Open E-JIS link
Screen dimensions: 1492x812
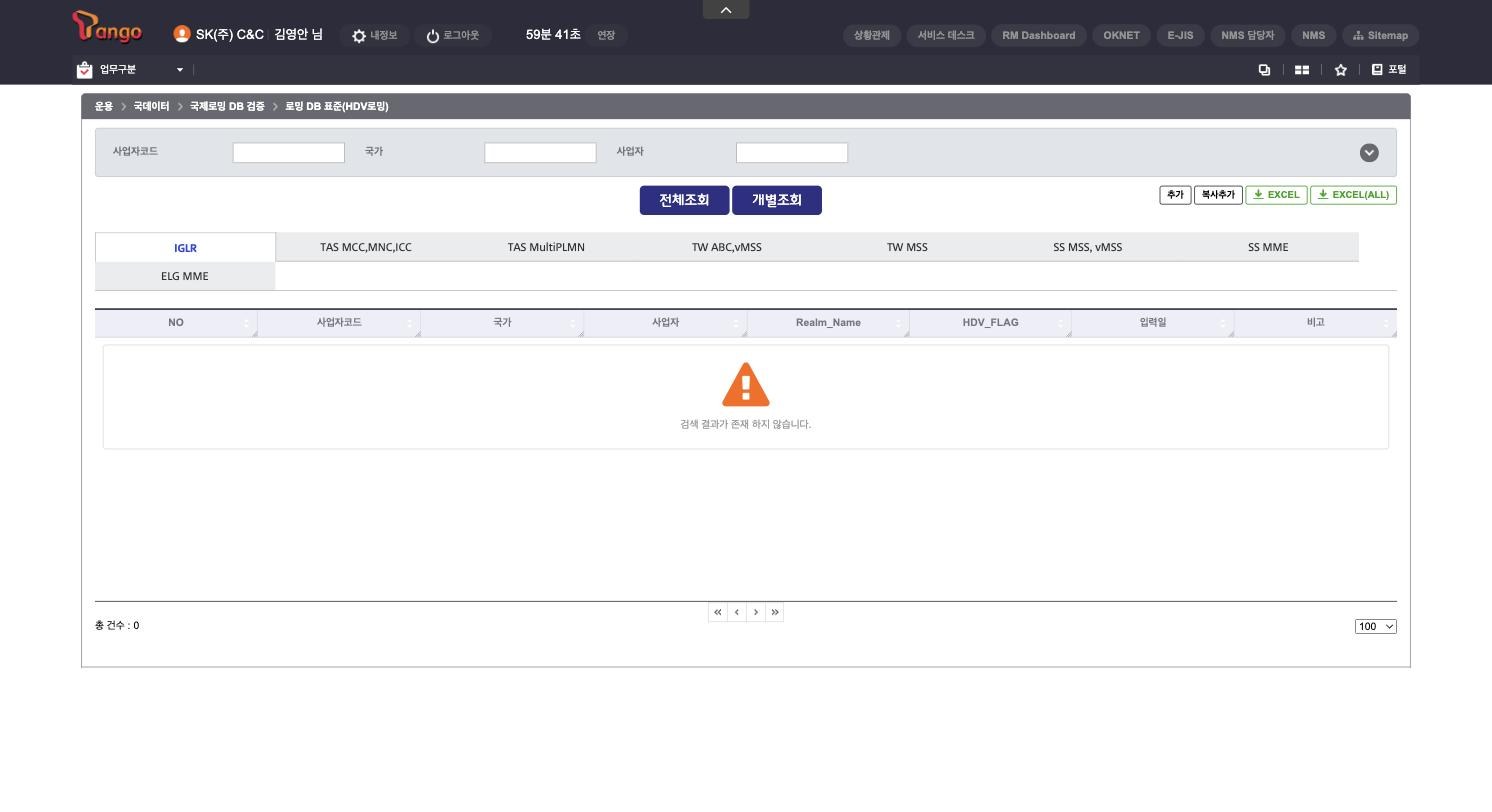coord(1180,35)
